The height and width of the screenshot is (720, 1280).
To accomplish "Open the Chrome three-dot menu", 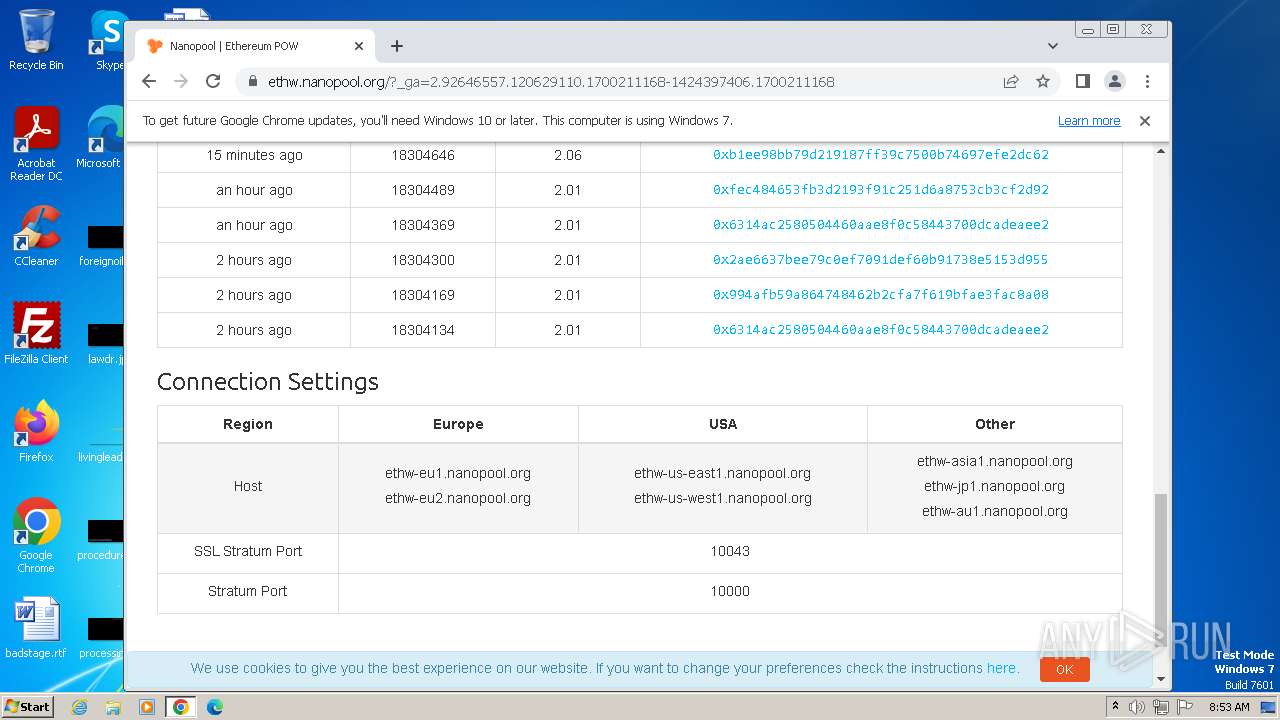I will [1147, 81].
